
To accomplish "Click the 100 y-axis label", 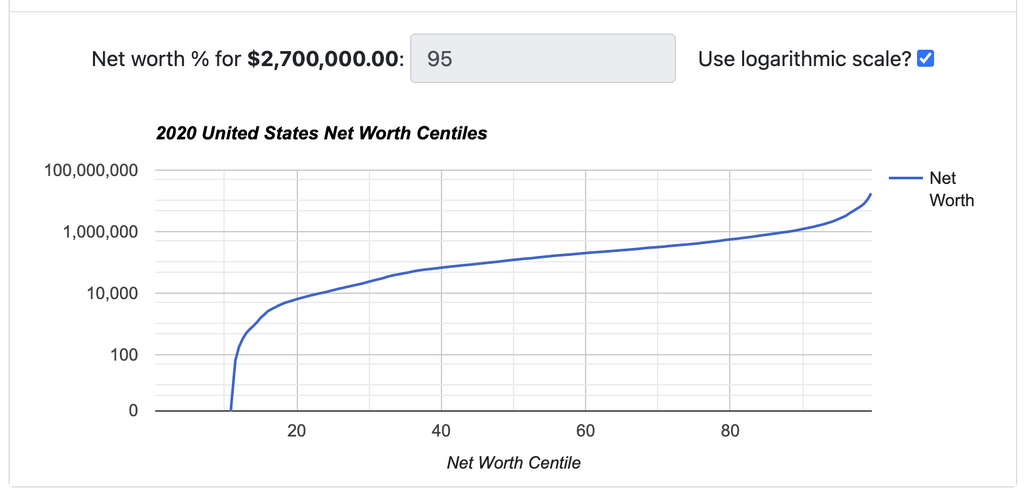I will [124, 355].
